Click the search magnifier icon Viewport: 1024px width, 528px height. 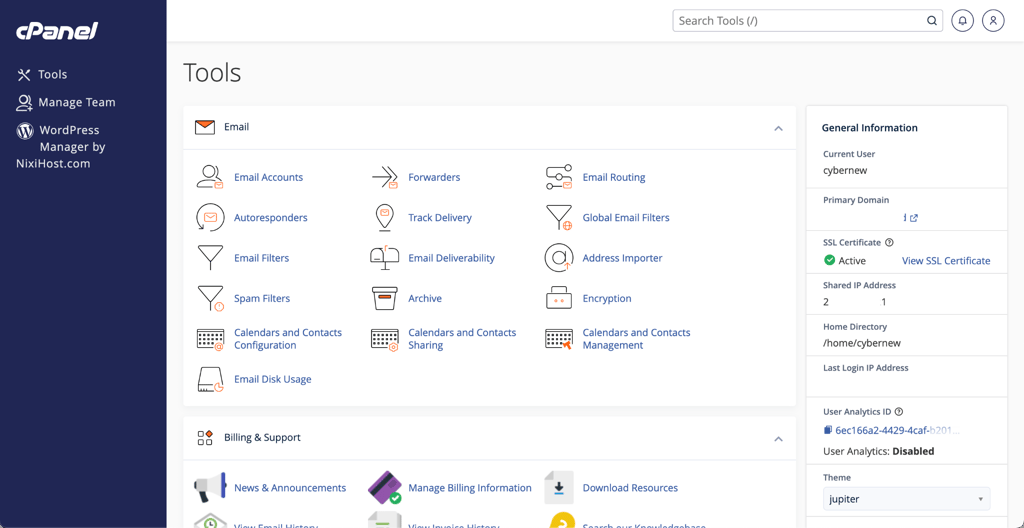932,21
